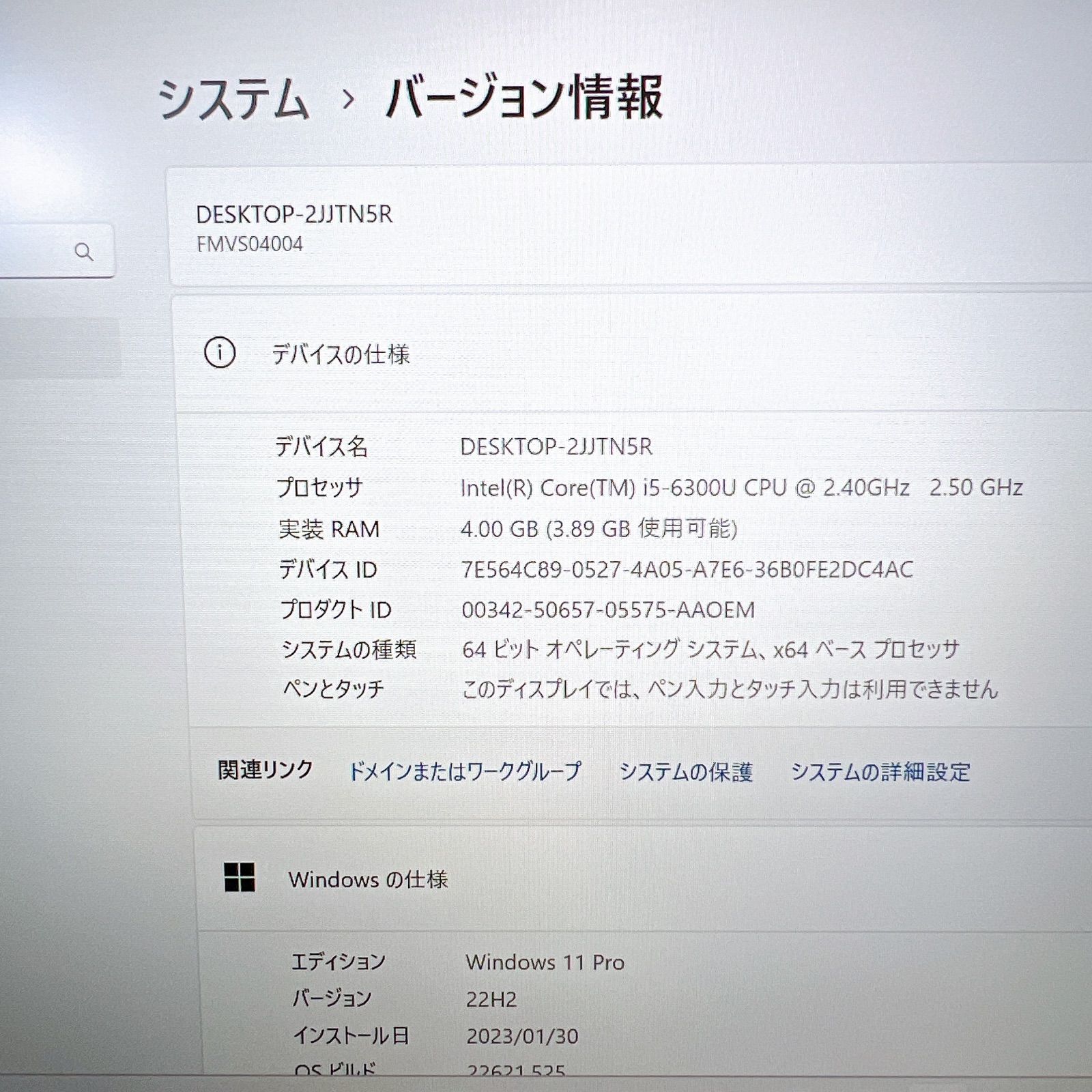Click the プロセッサ label
The height and width of the screenshot is (1092, 1092).
tap(319, 487)
